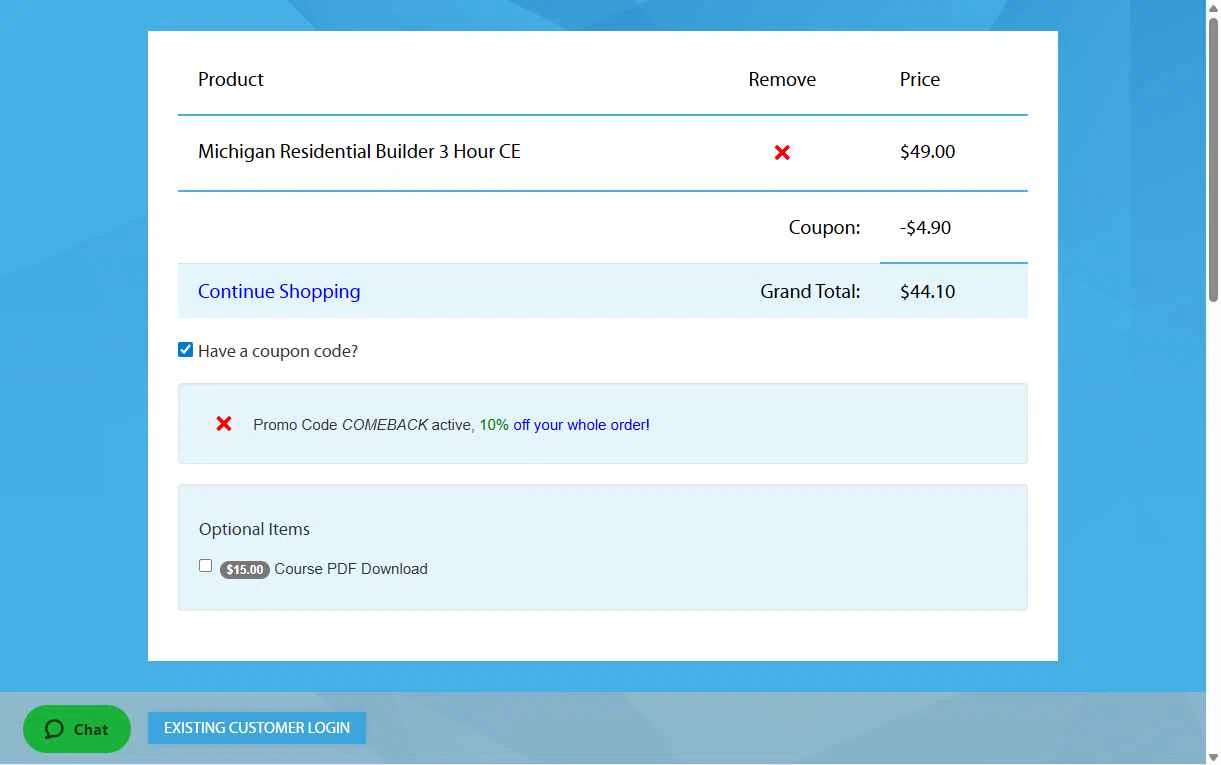The image size is (1221, 765).
Task: Click the Coupon label
Action: coord(824,228)
